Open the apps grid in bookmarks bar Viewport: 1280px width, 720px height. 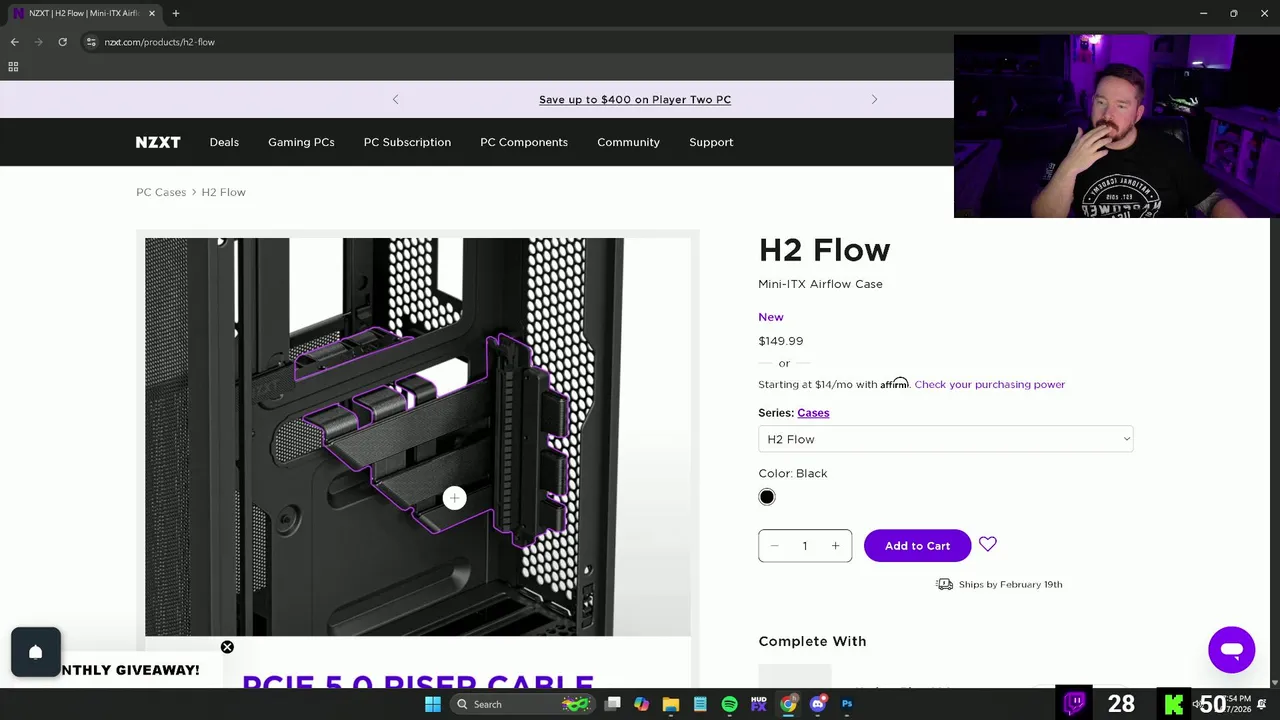point(13,67)
